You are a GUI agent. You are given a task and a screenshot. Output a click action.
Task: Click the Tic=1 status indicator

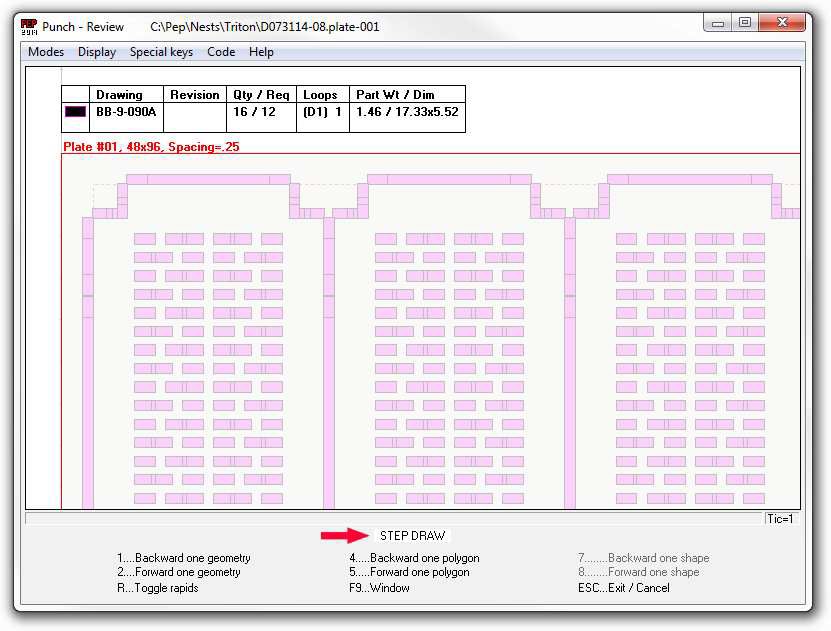780,518
